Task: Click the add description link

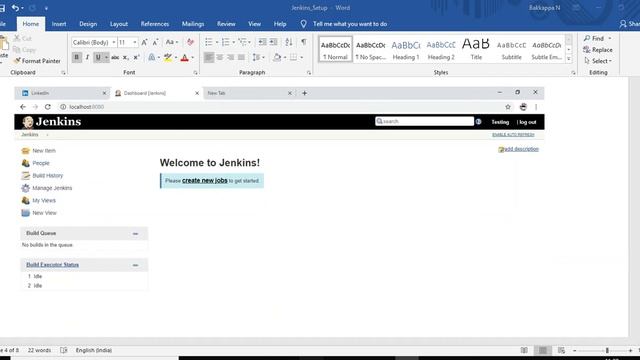Action: click(521, 149)
